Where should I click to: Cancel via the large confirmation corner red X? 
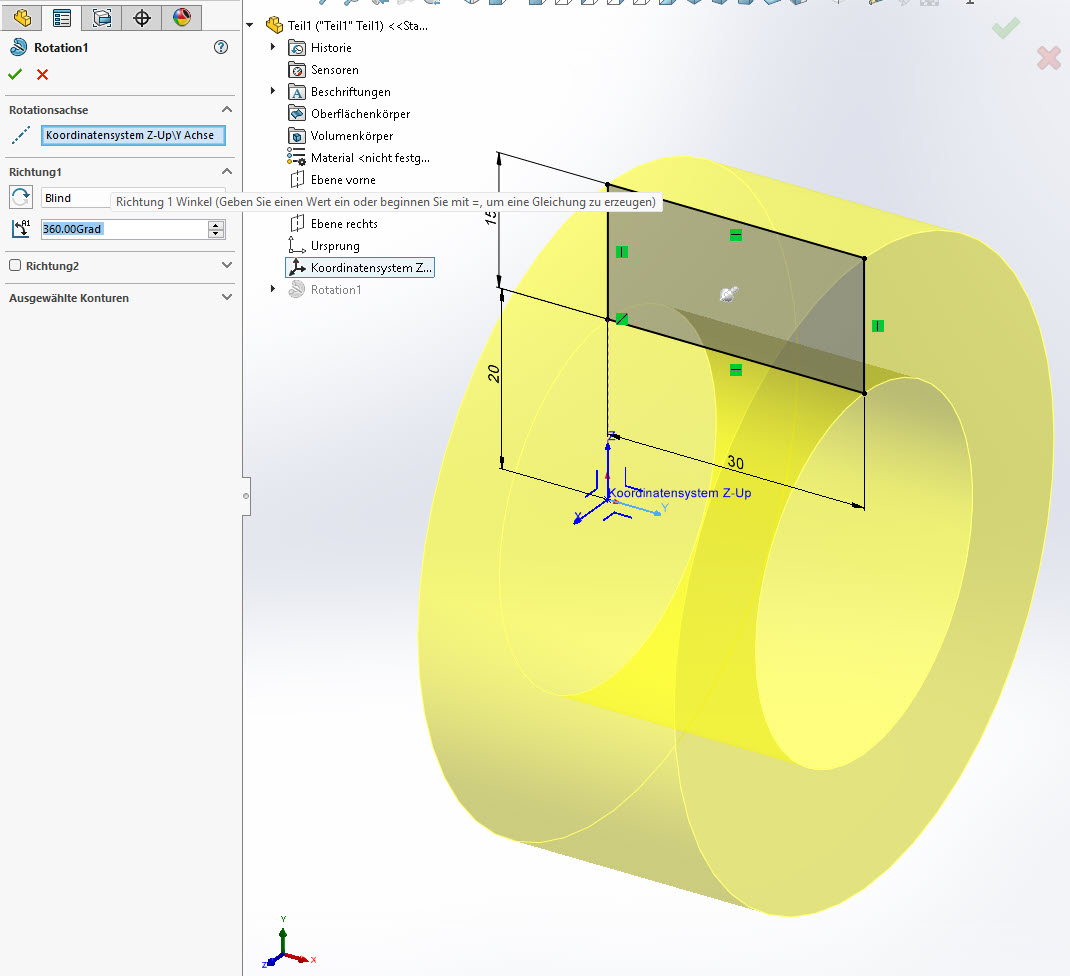(1049, 58)
